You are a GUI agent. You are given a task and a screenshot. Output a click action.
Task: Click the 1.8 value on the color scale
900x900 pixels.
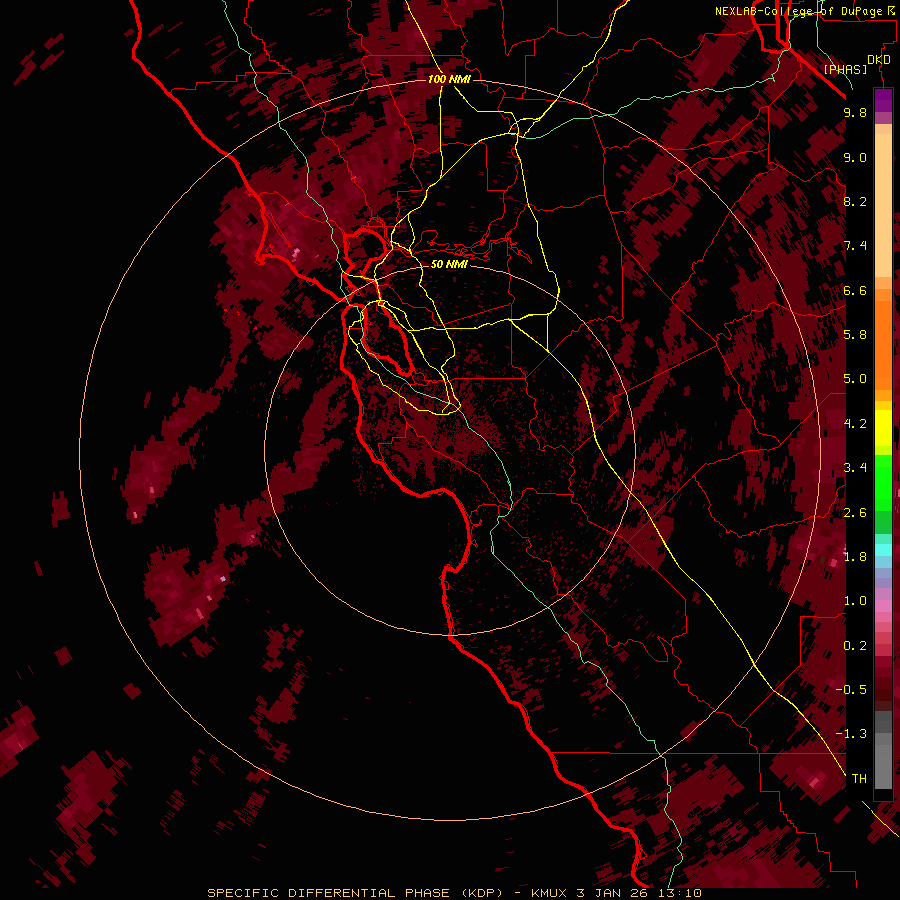(855, 557)
